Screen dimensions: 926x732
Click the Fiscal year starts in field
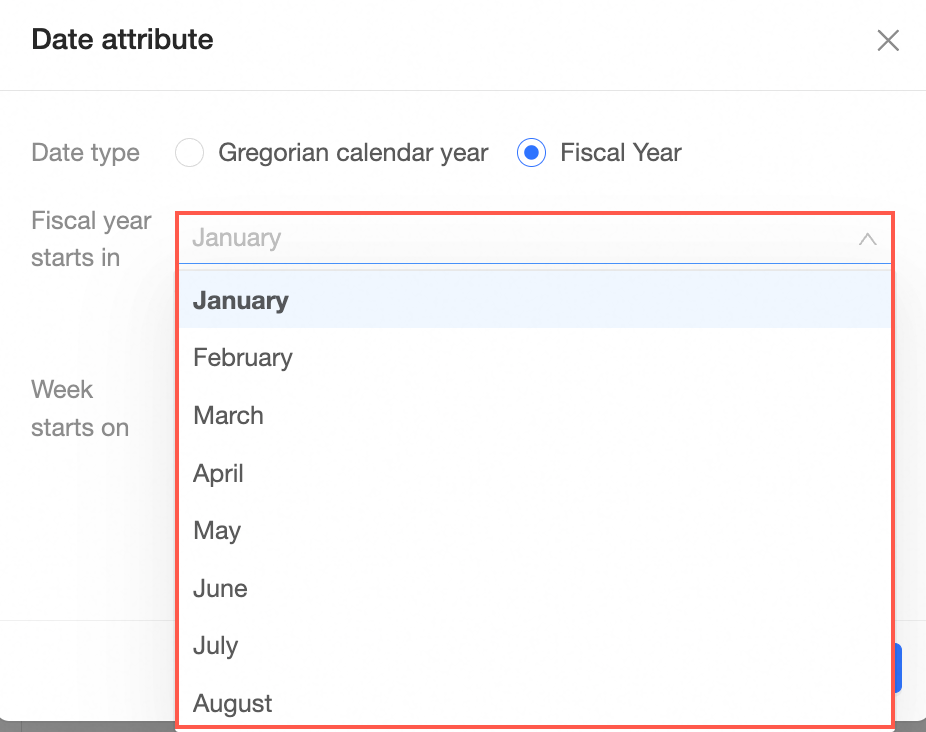tap(520, 238)
